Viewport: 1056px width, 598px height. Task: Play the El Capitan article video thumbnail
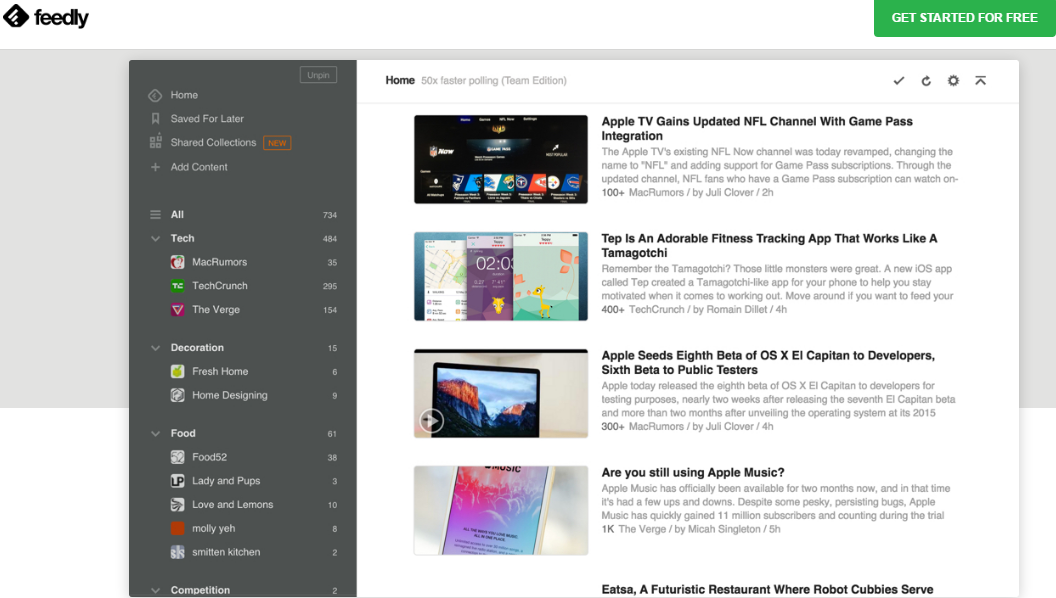431,421
